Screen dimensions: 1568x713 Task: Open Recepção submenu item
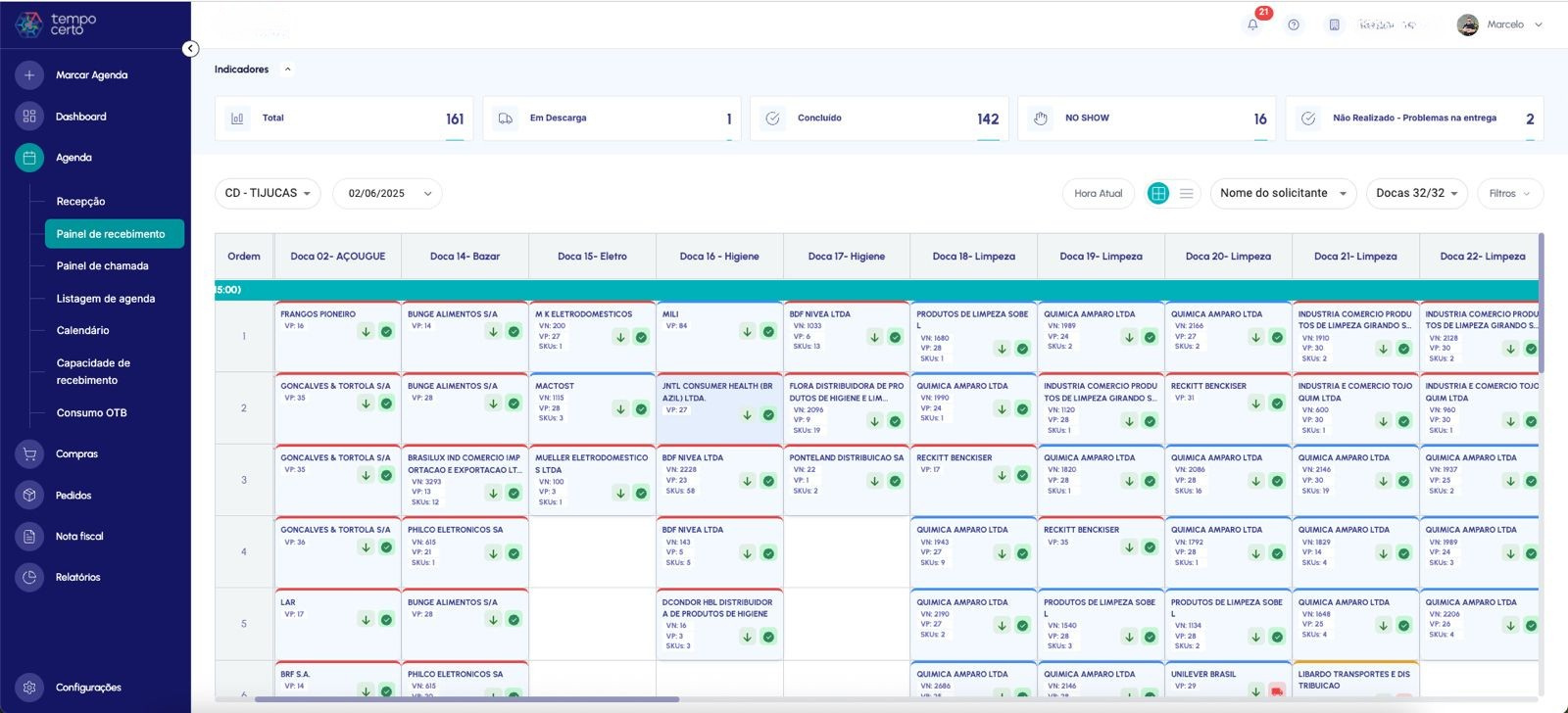[x=80, y=202]
